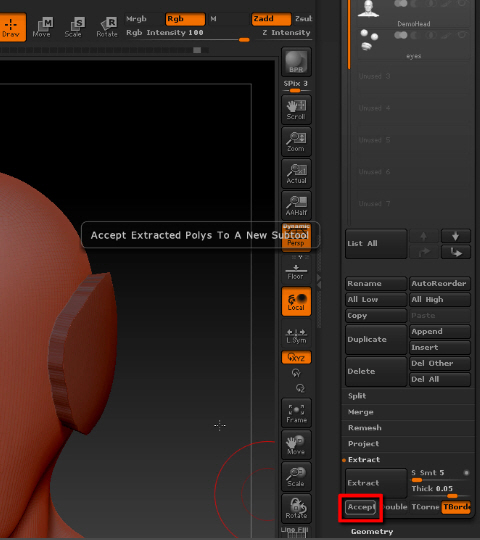Click AutoReorder button

(440, 283)
